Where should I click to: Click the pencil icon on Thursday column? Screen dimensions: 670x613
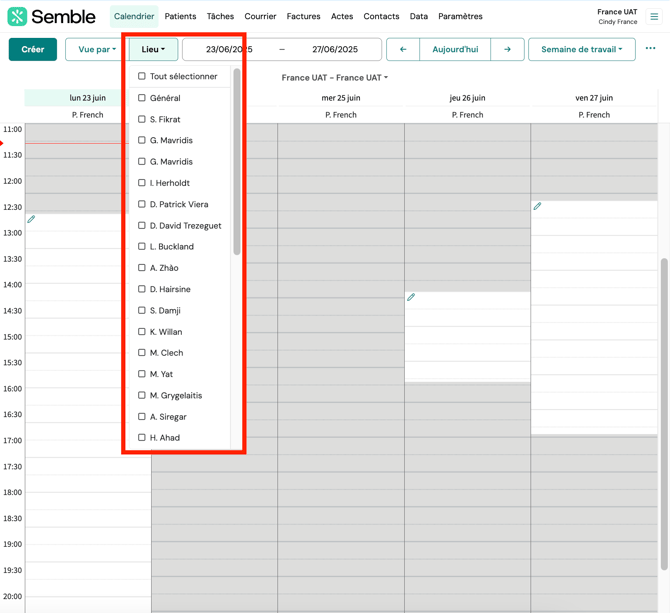pyautogui.click(x=411, y=298)
